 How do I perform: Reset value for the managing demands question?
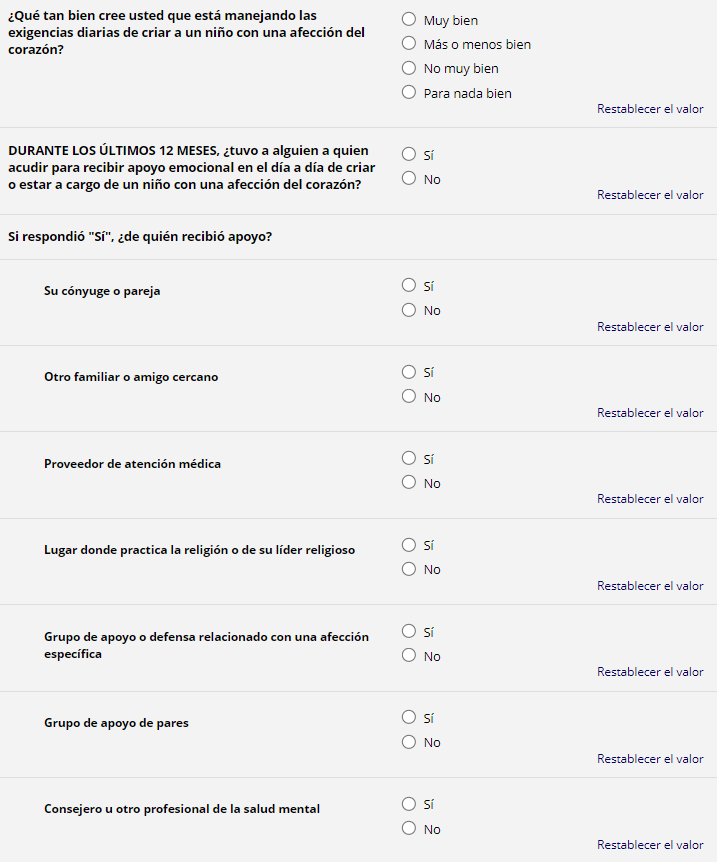point(650,109)
